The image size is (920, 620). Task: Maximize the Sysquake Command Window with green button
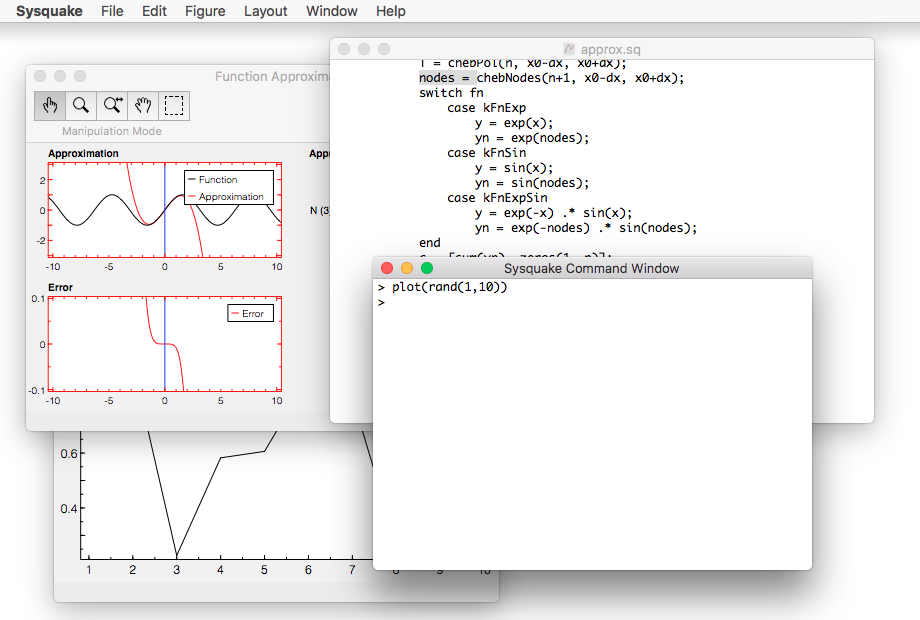tap(427, 268)
